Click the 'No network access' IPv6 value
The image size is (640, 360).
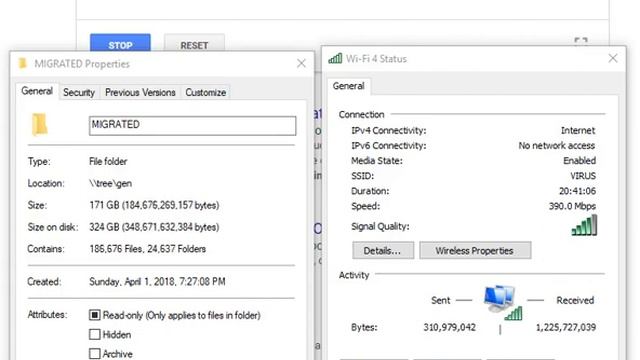pos(557,146)
